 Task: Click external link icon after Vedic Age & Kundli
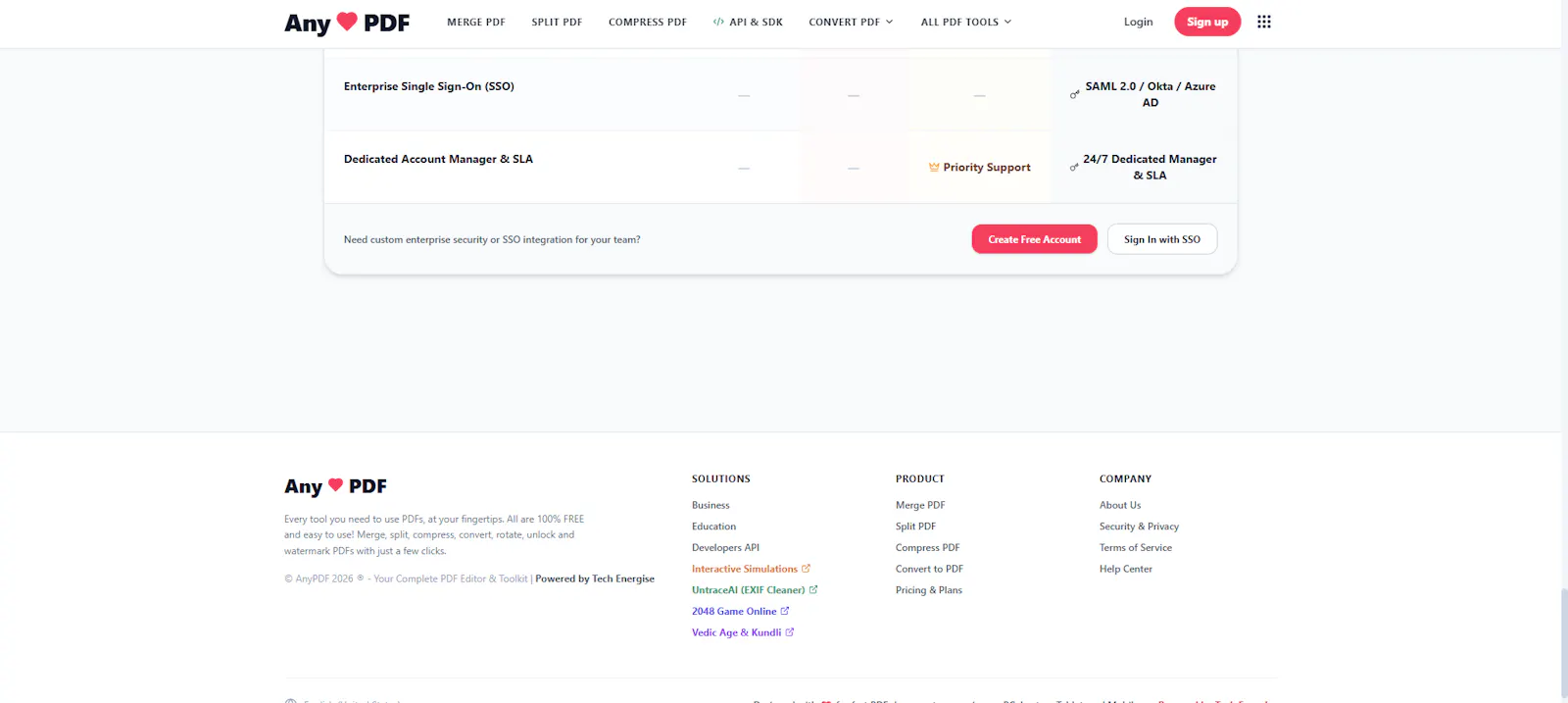pos(790,632)
